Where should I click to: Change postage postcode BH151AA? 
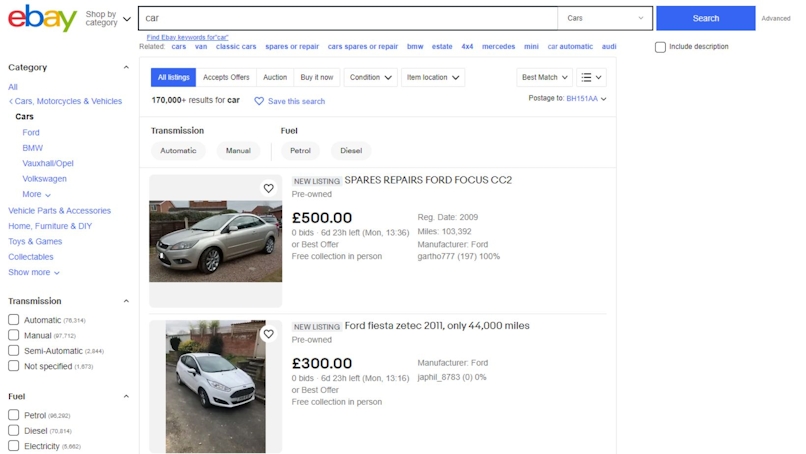point(586,99)
